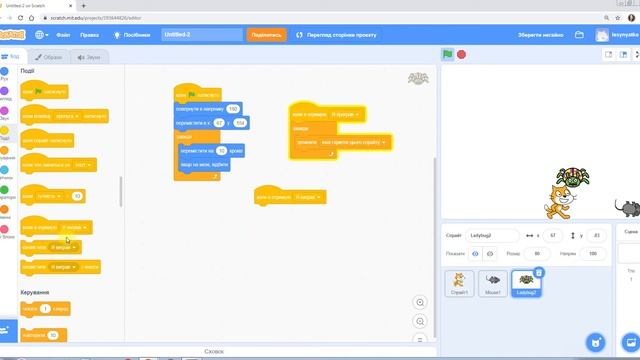Viewport: 640px width, 360px height.
Task: Click the red stop button above stage
Action: click(x=461, y=54)
